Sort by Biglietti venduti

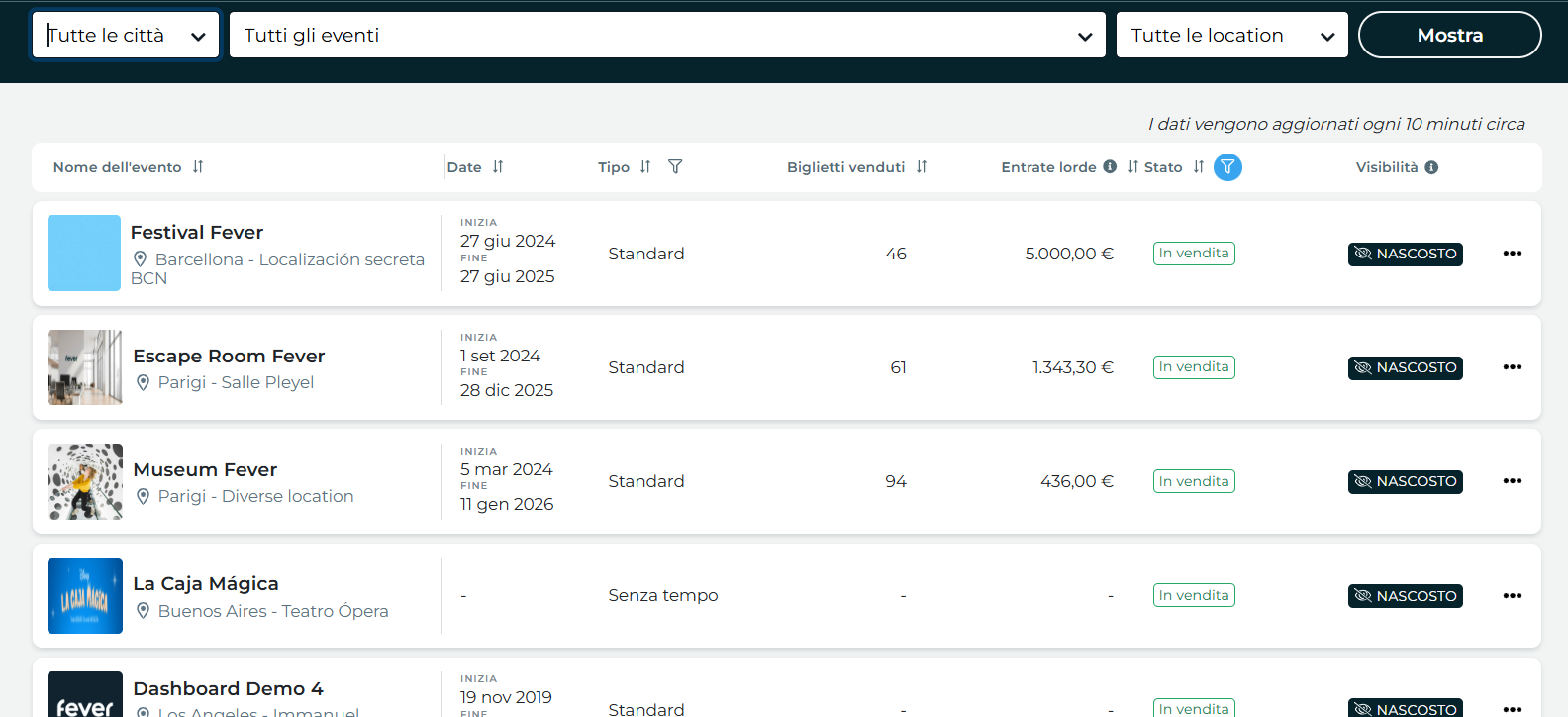(x=922, y=167)
